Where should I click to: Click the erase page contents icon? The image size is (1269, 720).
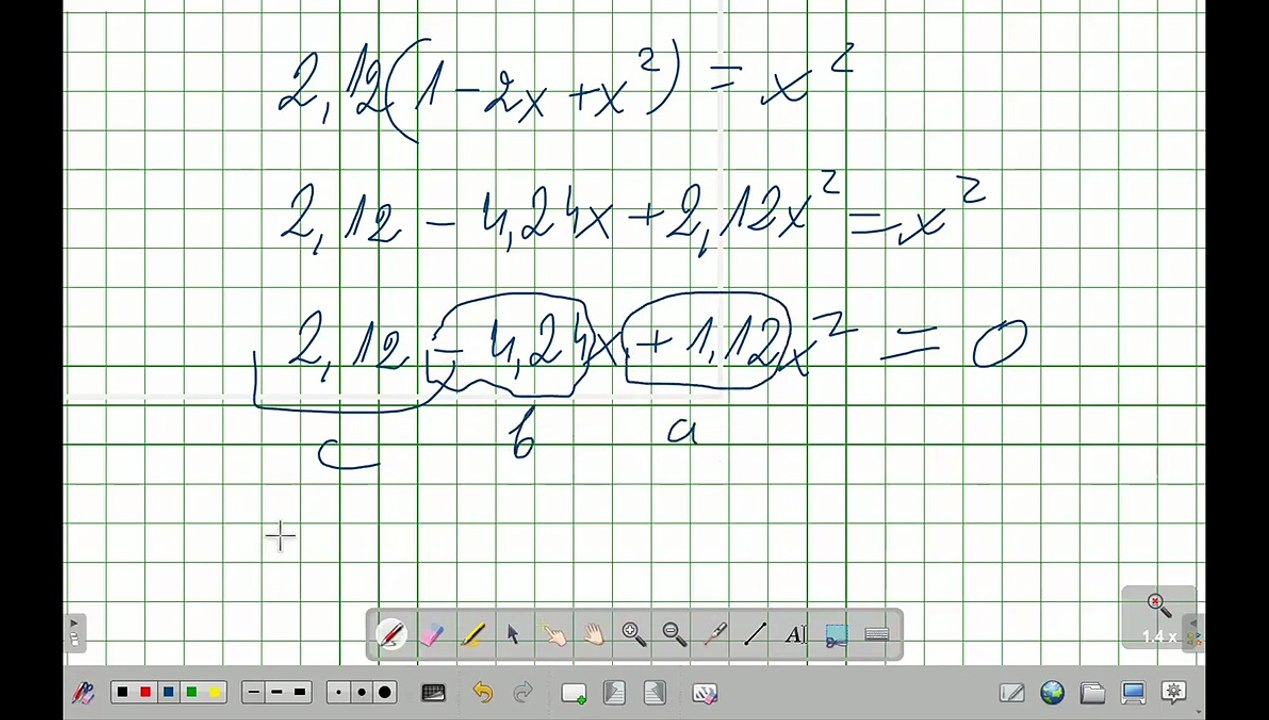click(x=705, y=692)
